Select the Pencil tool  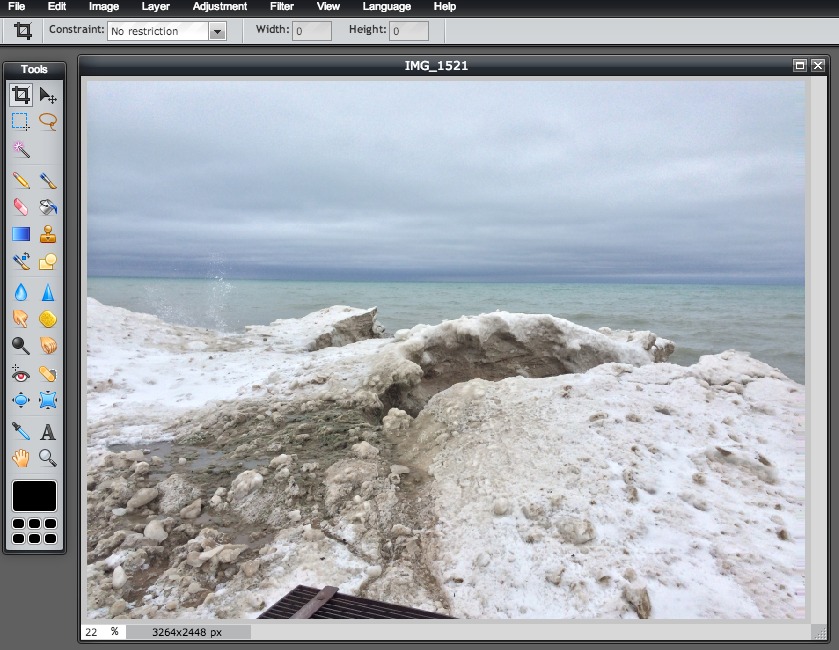[21, 180]
